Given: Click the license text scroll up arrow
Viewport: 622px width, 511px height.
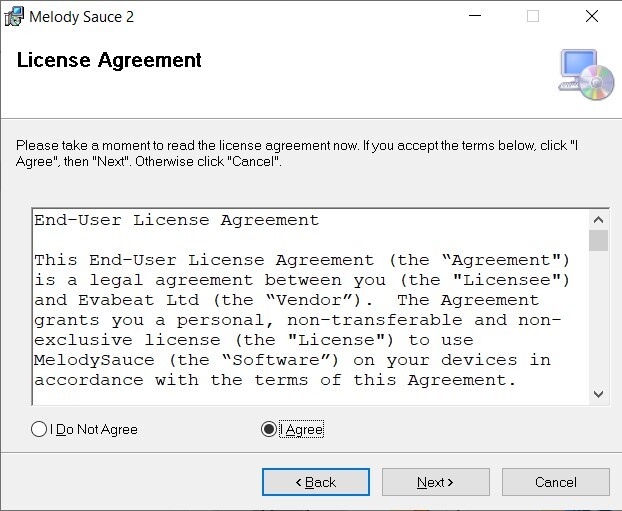Looking at the screenshot, I should tap(598, 220).
